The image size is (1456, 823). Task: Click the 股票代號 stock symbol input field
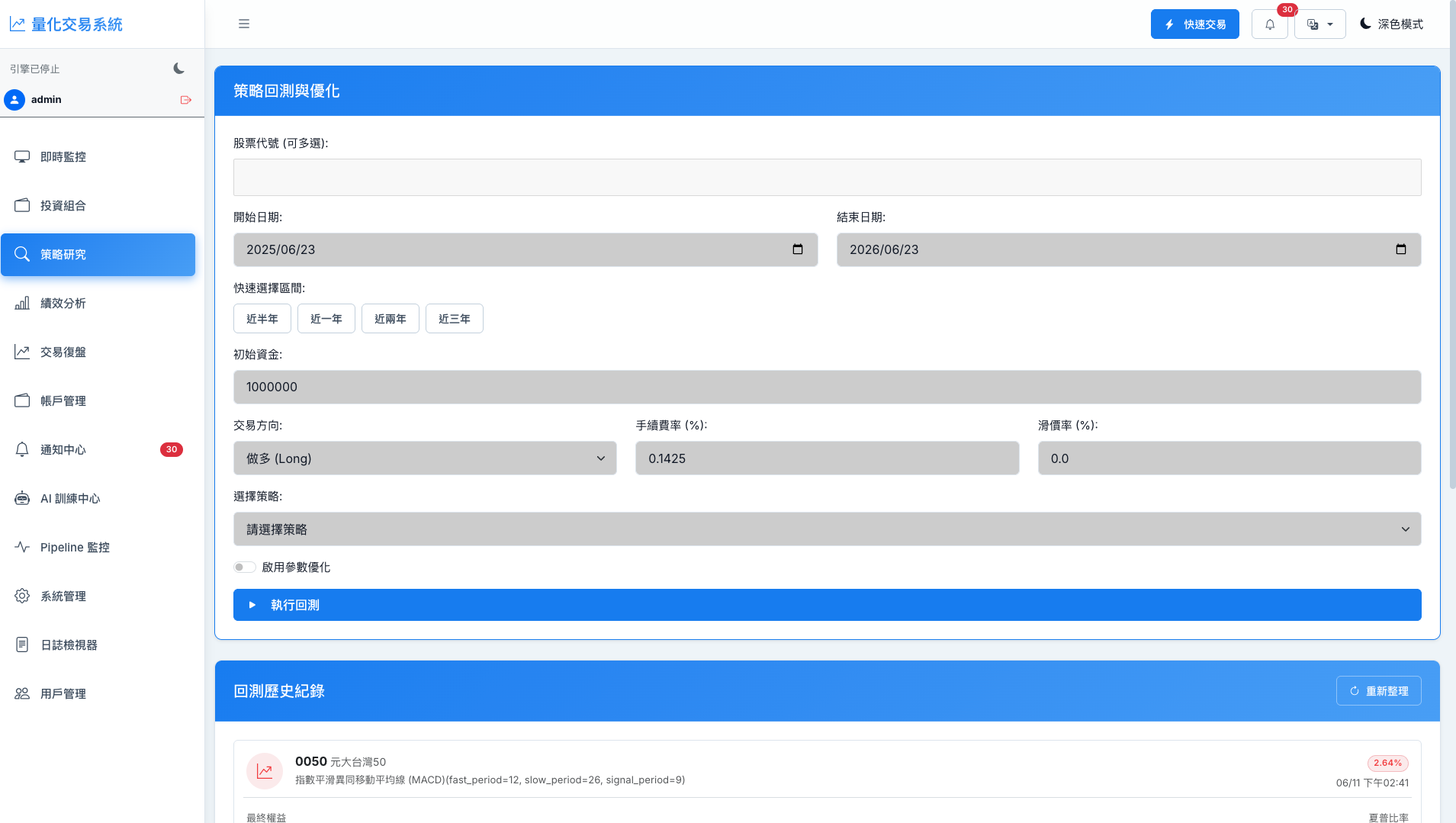click(x=827, y=178)
